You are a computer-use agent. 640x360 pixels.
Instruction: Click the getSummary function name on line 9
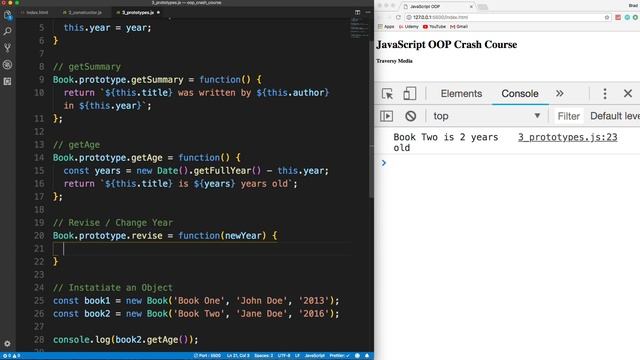click(x=157, y=80)
